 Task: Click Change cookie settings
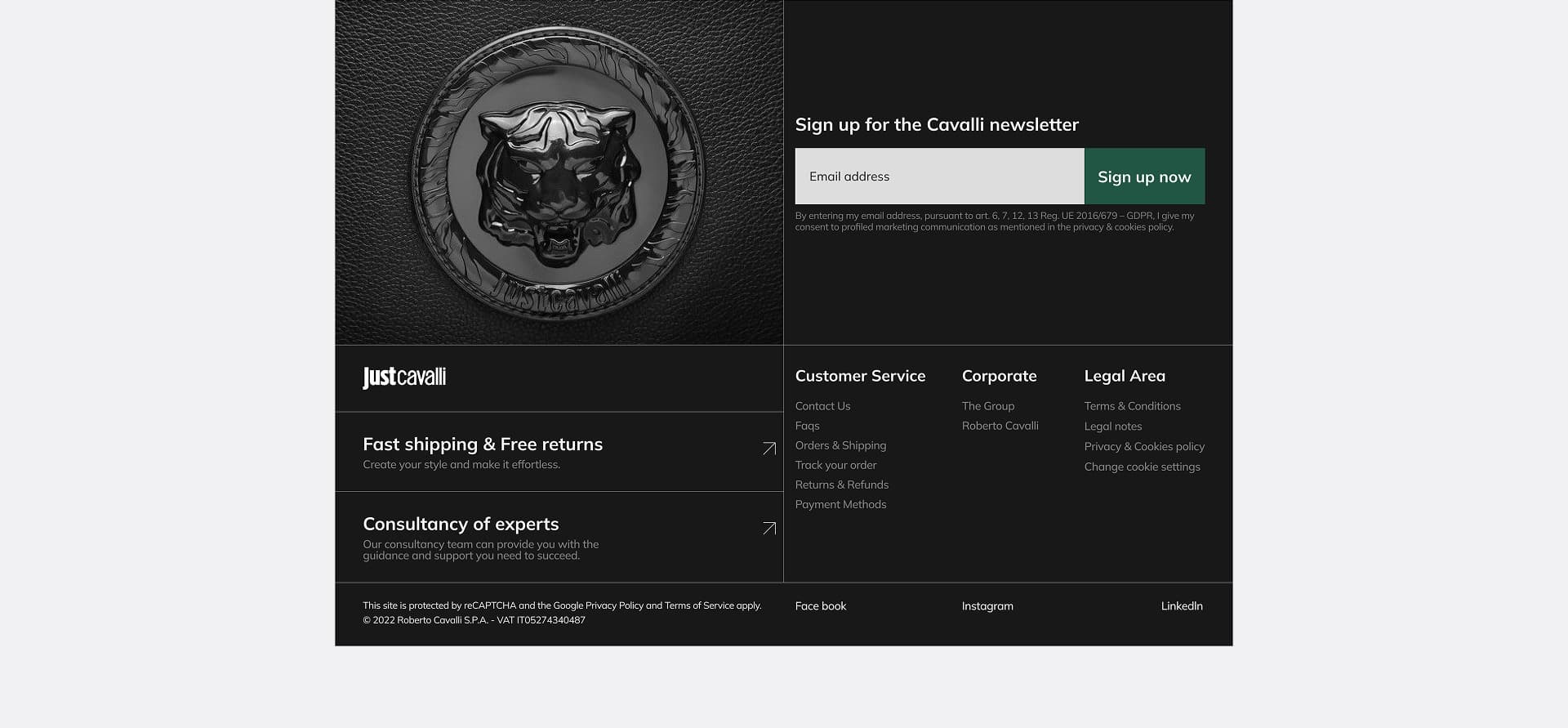pyautogui.click(x=1142, y=467)
